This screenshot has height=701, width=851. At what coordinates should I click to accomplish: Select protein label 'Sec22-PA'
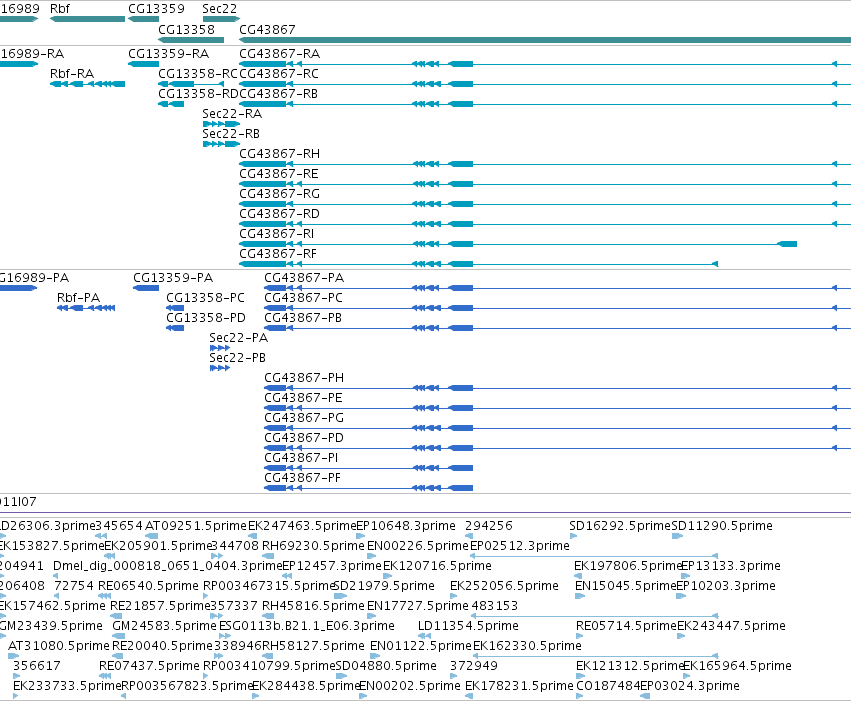coord(238,338)
